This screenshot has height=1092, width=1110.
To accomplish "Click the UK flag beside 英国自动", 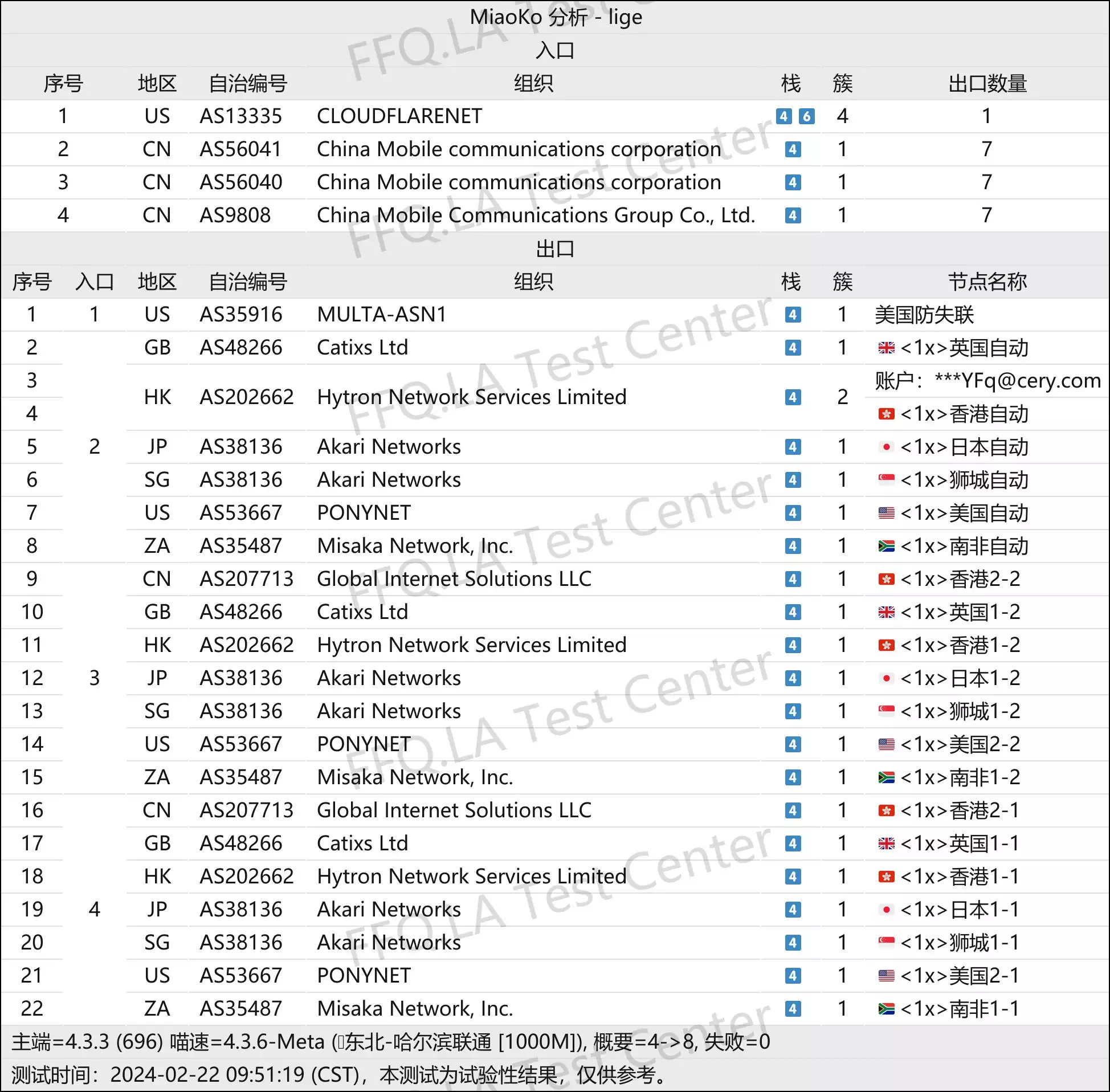I will click(886, 348).
